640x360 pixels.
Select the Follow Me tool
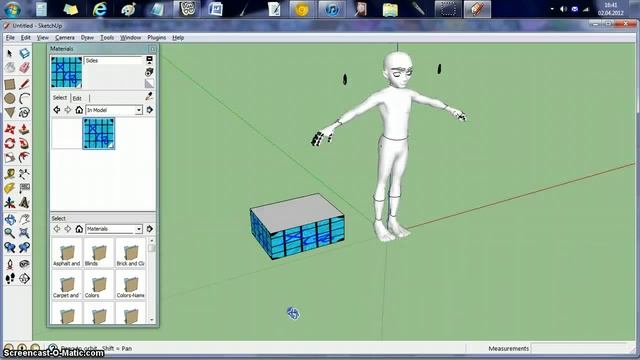(x=24, y=143)
